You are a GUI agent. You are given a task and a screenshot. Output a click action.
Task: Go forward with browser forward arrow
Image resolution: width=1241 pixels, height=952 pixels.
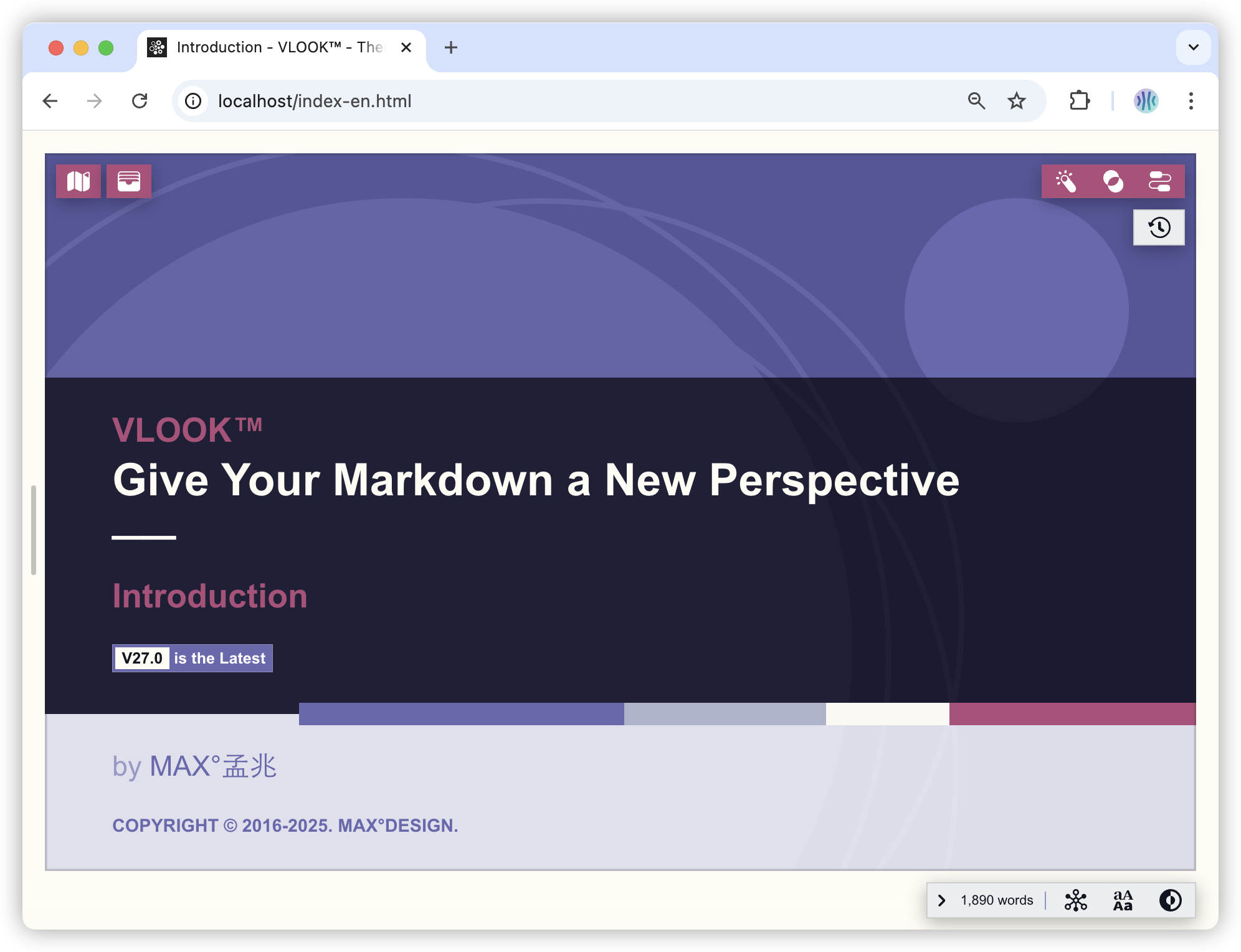(x=95, y=101)
